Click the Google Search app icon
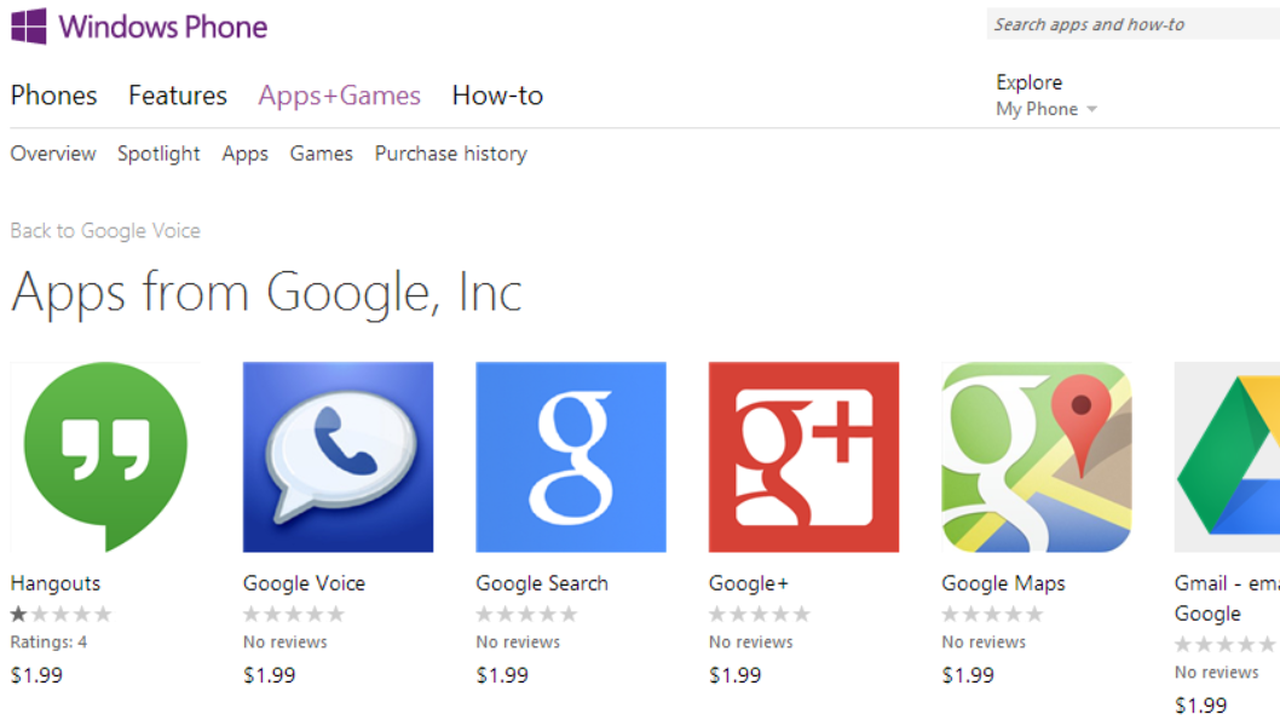This screenshot has width=1280, height=720. point(570,457)
